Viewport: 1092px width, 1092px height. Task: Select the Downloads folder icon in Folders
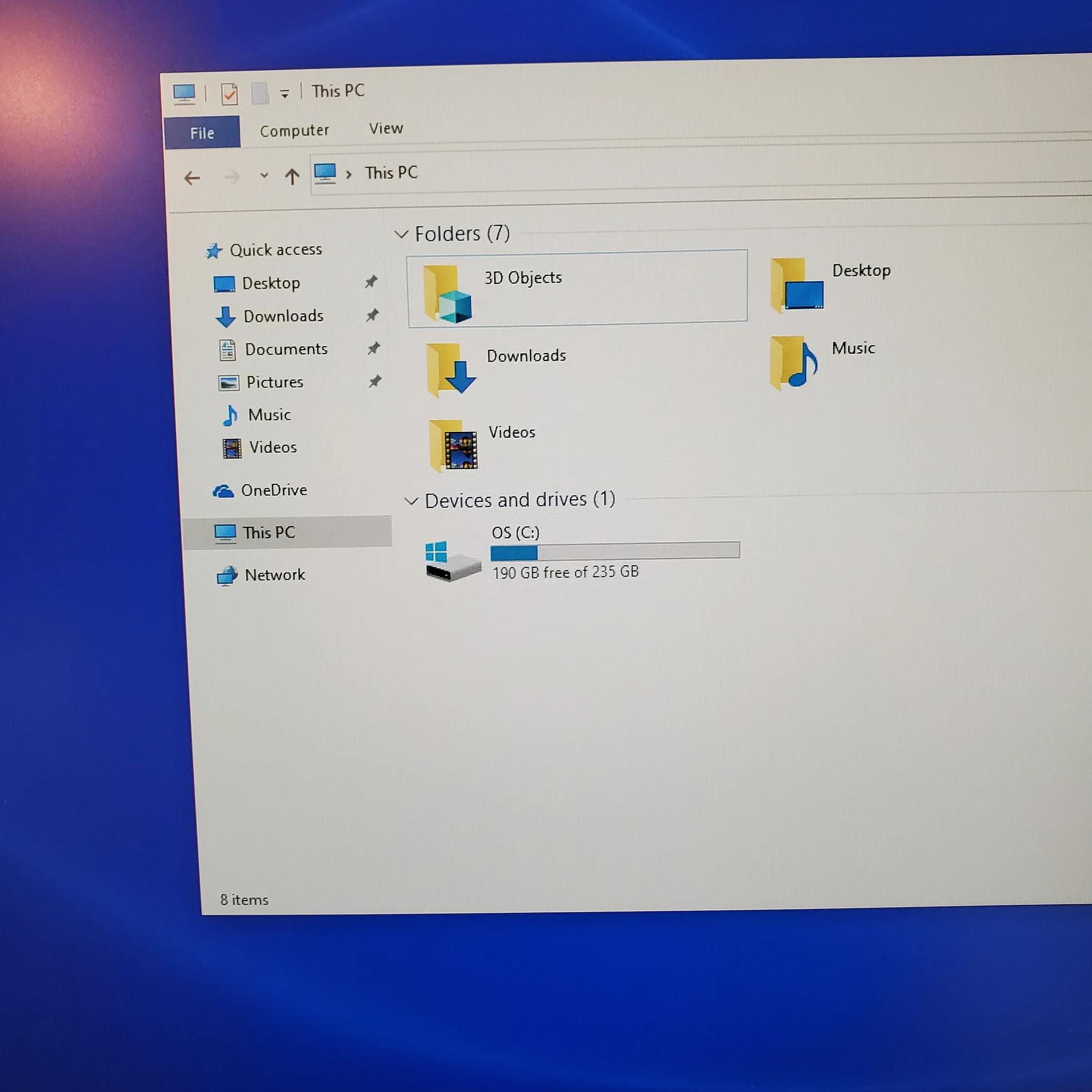(451, 370)
